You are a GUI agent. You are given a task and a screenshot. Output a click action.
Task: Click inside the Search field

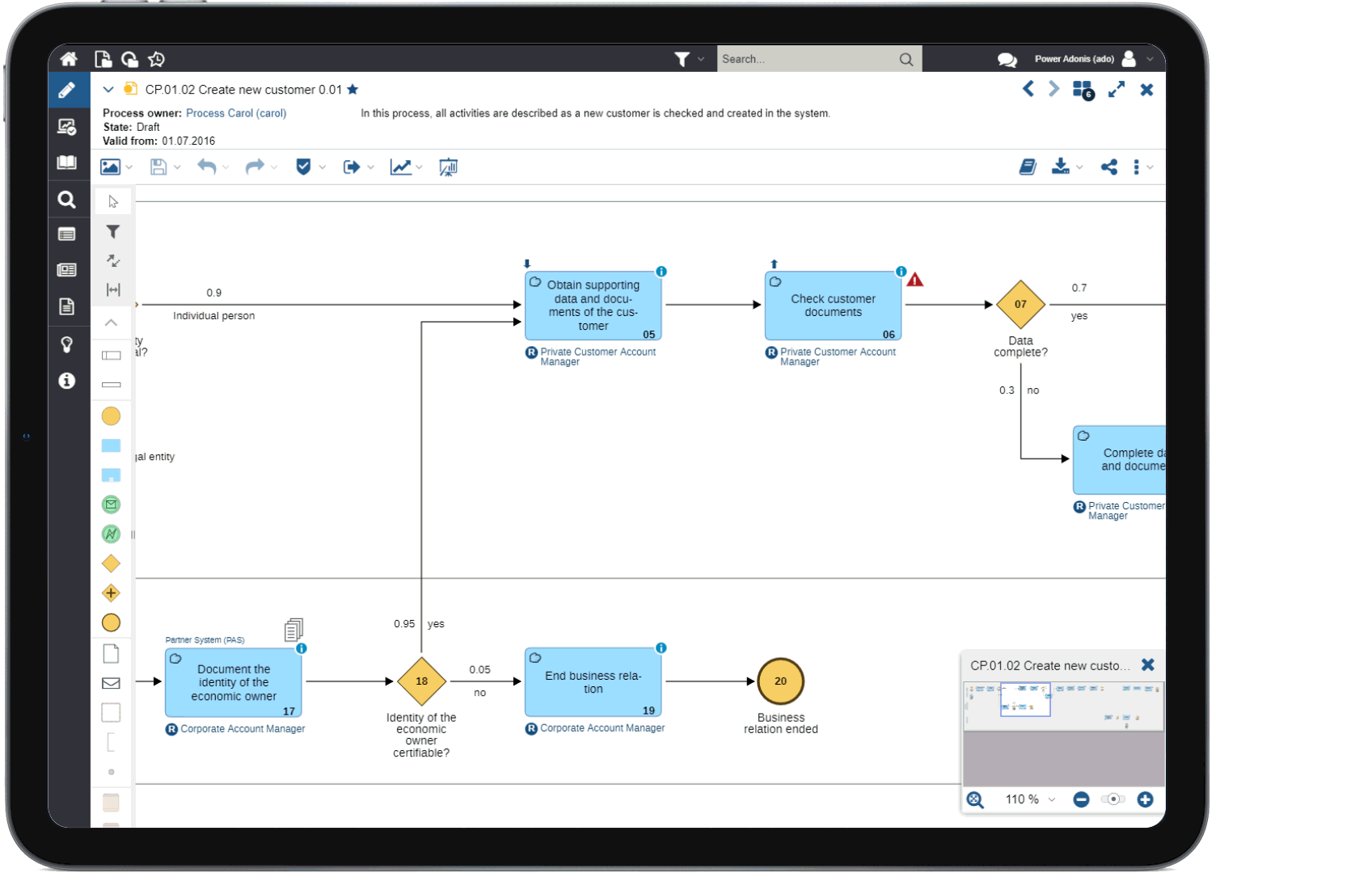pyautogui.click(x=807, y=59)
